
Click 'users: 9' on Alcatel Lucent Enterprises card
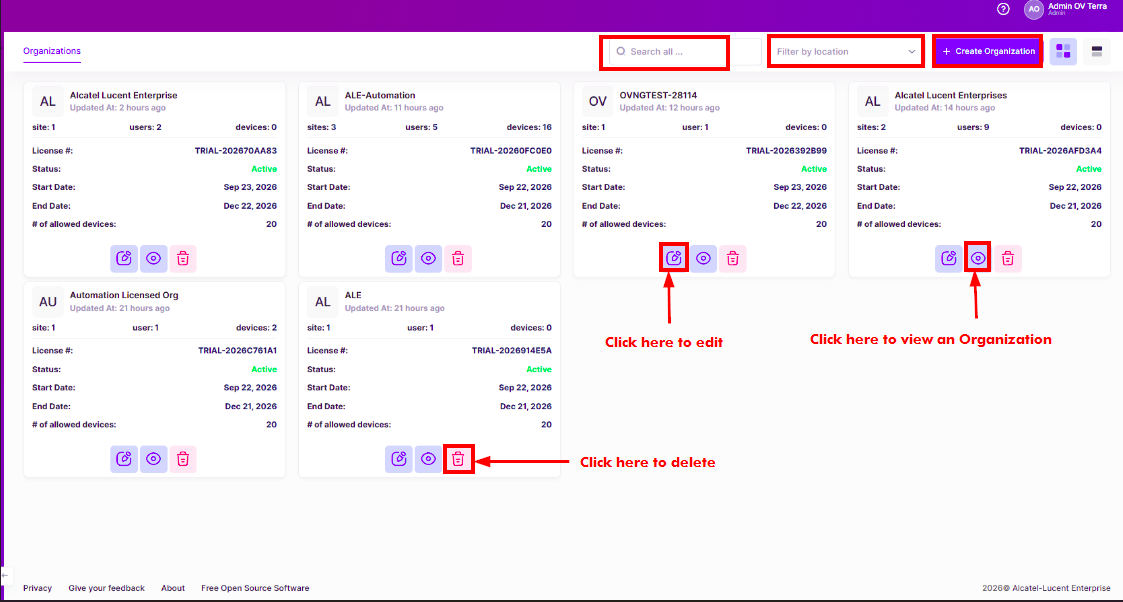click(x=973, y=127)
